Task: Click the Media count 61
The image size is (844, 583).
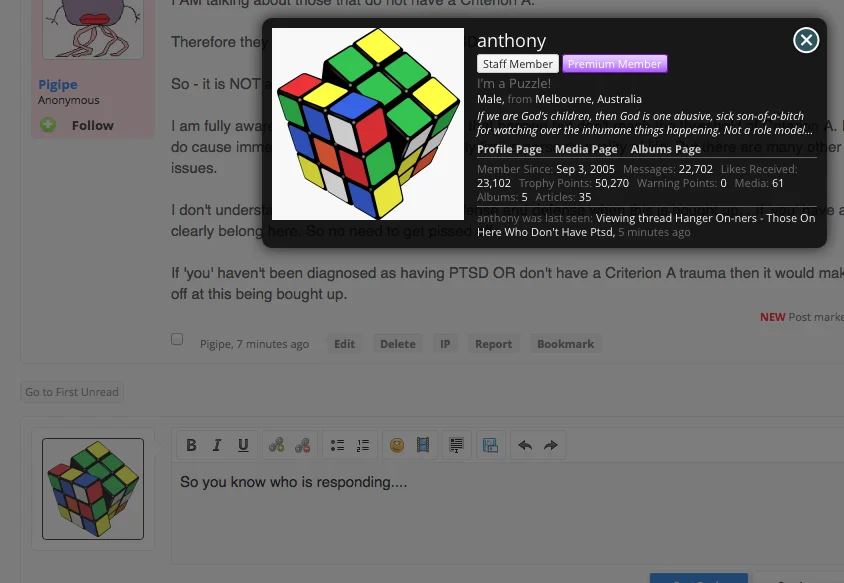Action: pyautogui.click(x=778, y=183)
